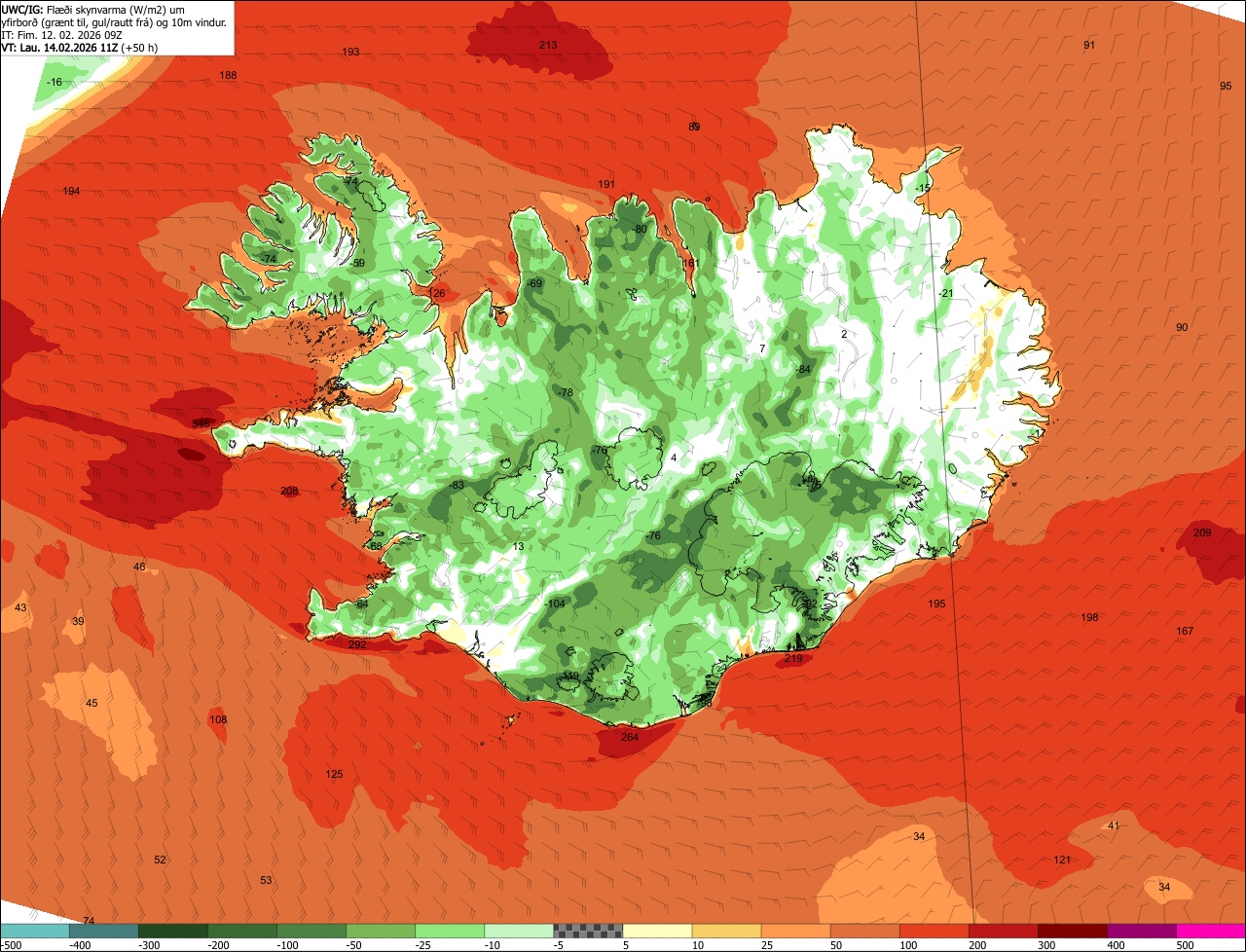Click the checkered legend swatch between -5 and 5
This screenshot has height=952, width=1246.
tap(588, 931)
